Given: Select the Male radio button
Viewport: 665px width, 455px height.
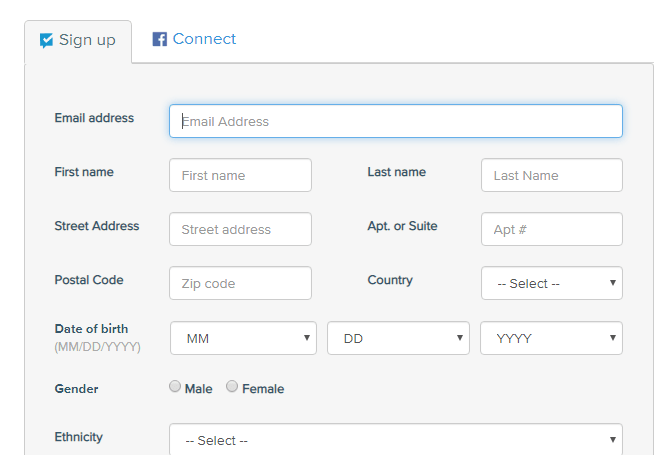Looking at the screenshot, I should [x=175, y=386].
